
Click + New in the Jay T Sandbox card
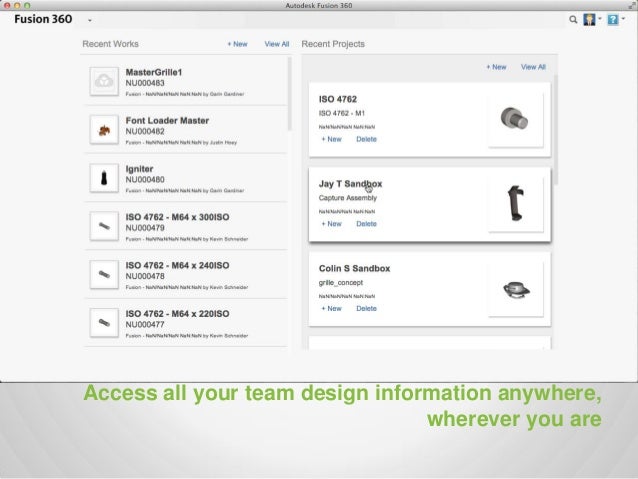tap(332, 224)
